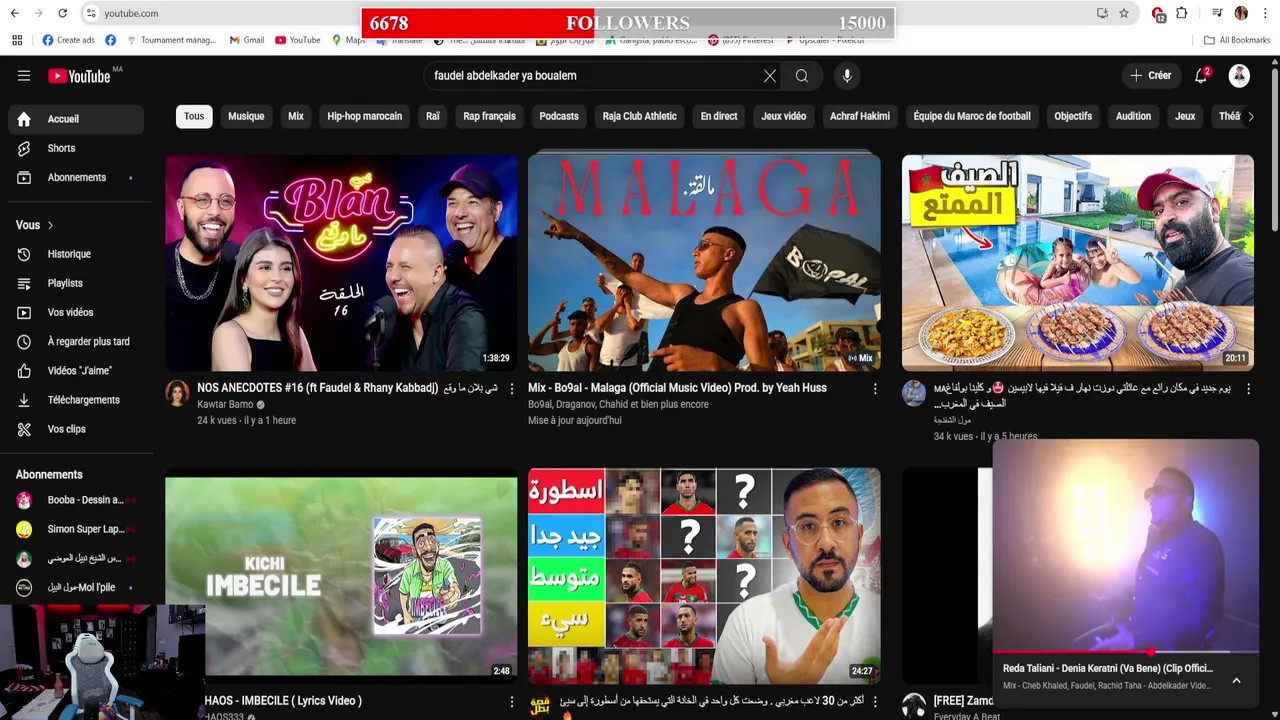Select the Podcasts filter chip
This screenshot has height=720, width=1280.
(x=559, y=116)
